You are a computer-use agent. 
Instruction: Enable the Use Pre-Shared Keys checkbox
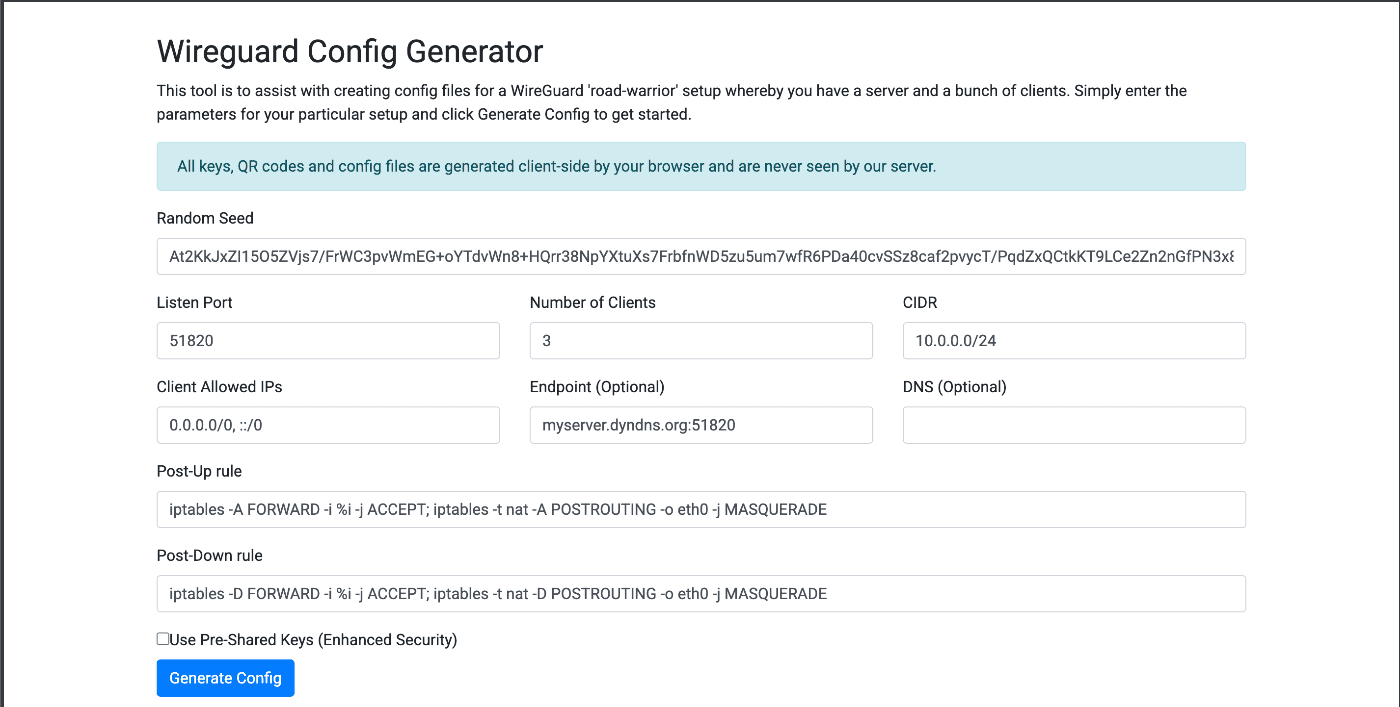[163, 639]
